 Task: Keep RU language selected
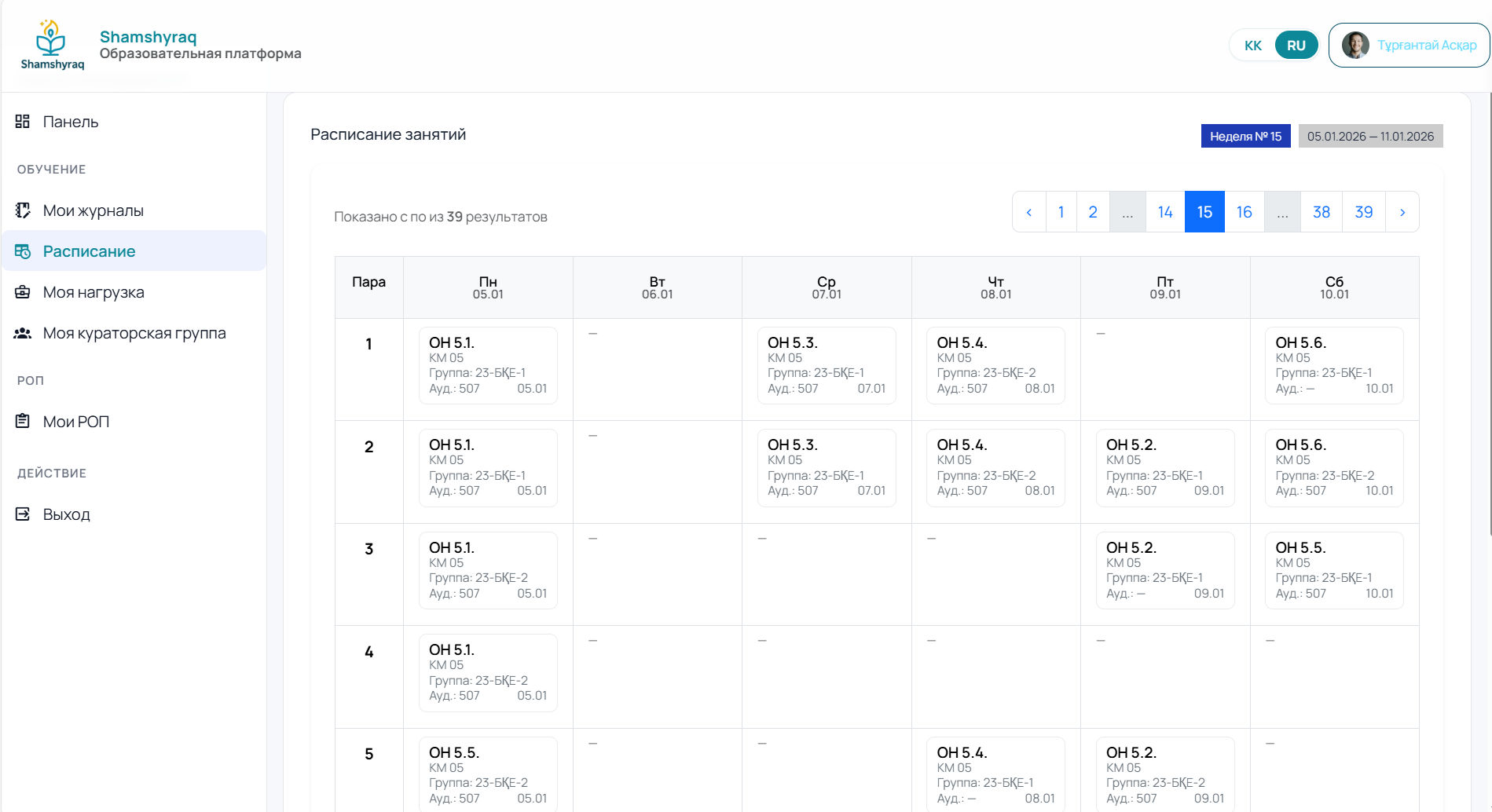(x=1296, y=45)
